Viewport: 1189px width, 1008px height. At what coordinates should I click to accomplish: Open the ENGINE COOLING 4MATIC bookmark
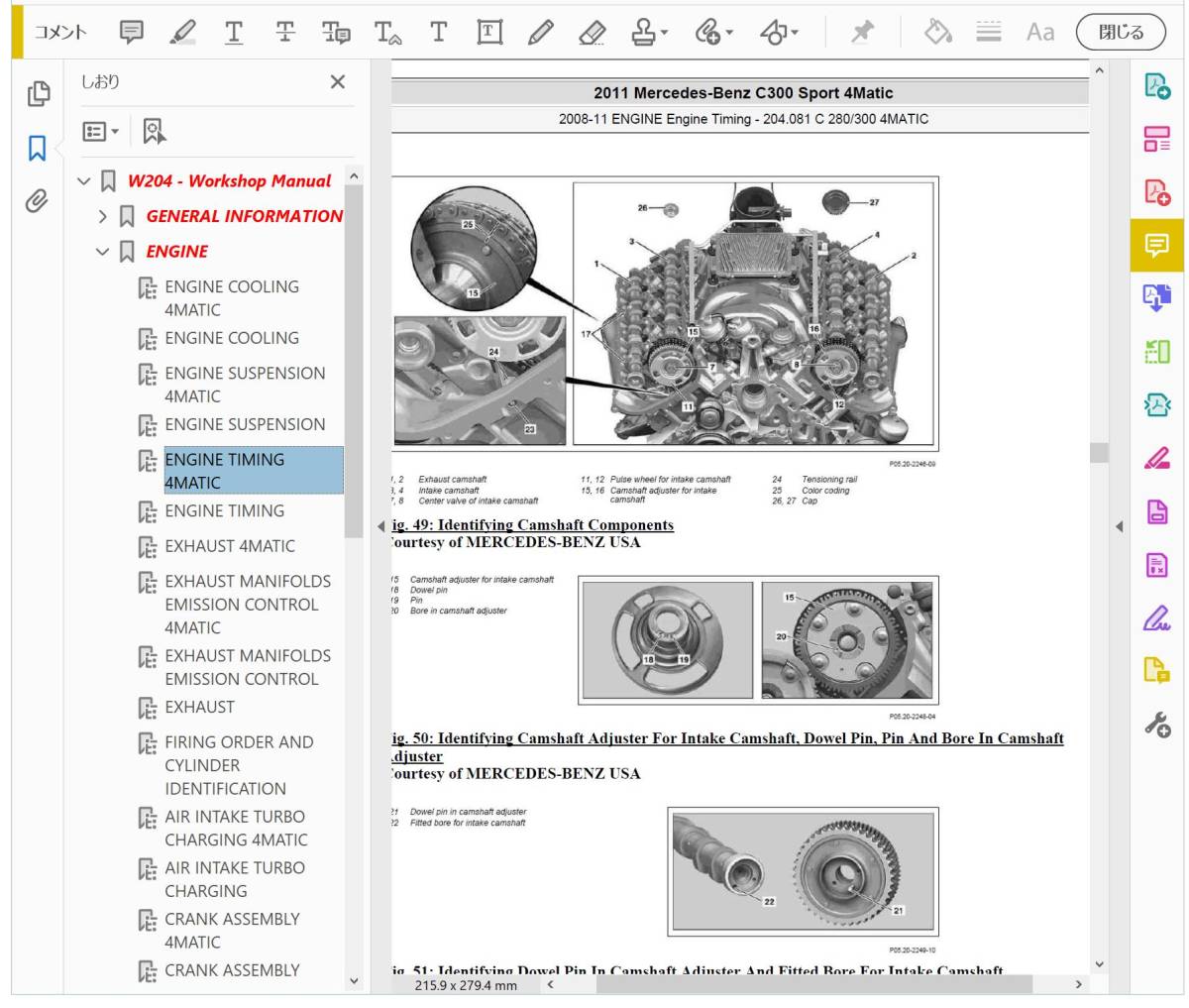(232, 298)
